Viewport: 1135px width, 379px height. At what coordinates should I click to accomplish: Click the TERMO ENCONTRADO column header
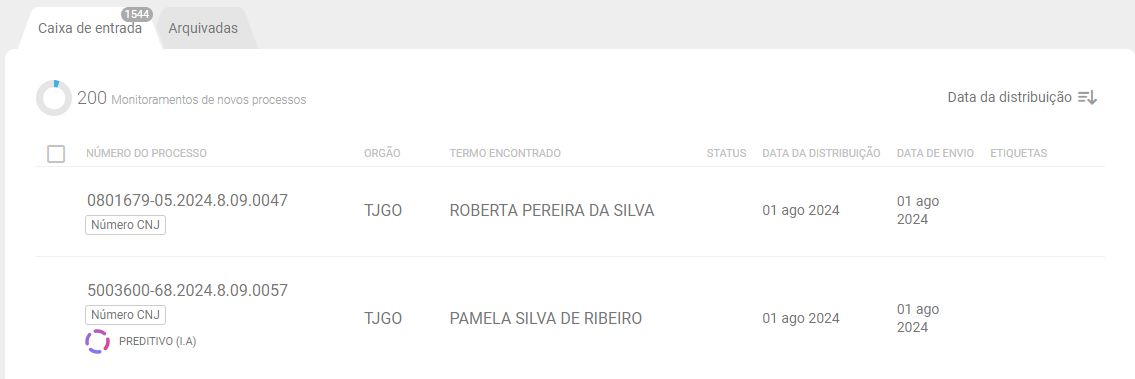(505, 153)
